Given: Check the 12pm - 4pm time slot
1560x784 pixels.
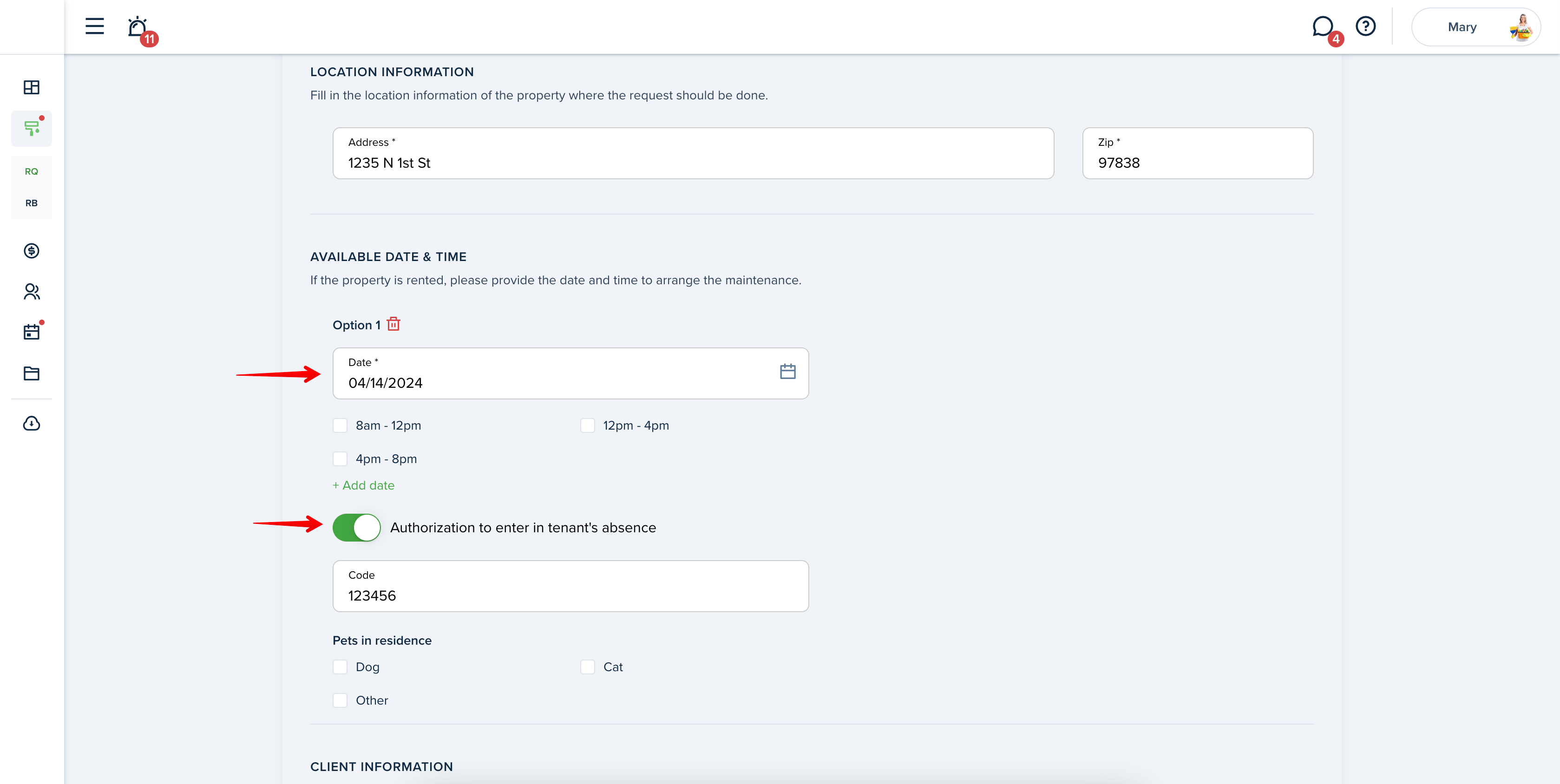Looking at the screenshot, I should 587,425.
